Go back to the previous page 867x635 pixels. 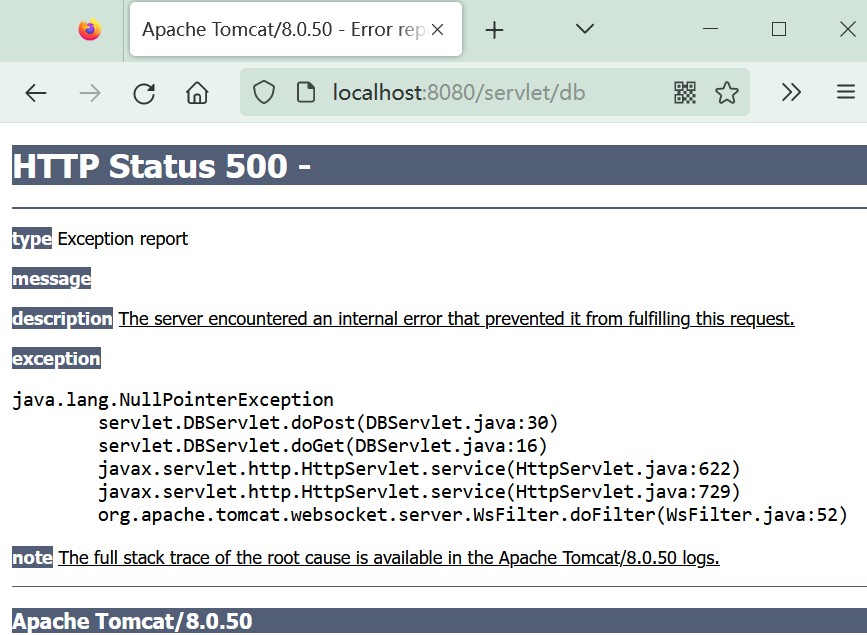[36, 93]
